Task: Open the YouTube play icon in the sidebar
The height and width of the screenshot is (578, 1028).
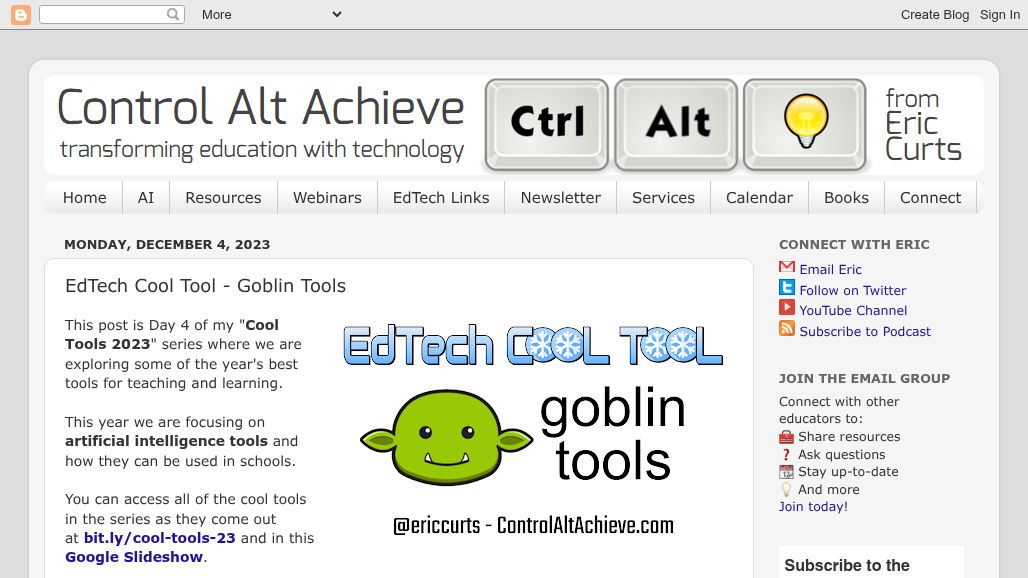Action: 786,310
